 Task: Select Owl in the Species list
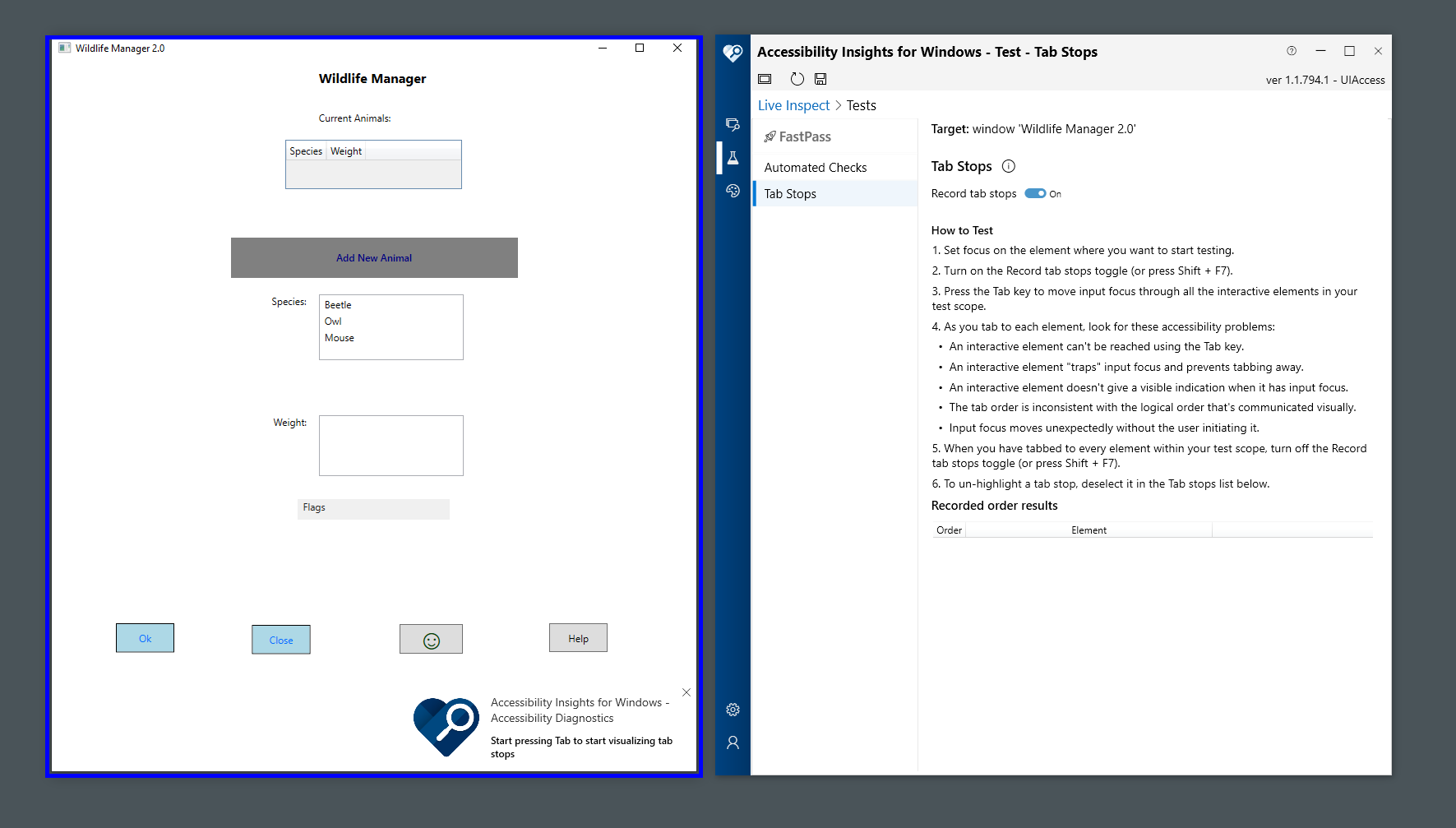[391, 321]
